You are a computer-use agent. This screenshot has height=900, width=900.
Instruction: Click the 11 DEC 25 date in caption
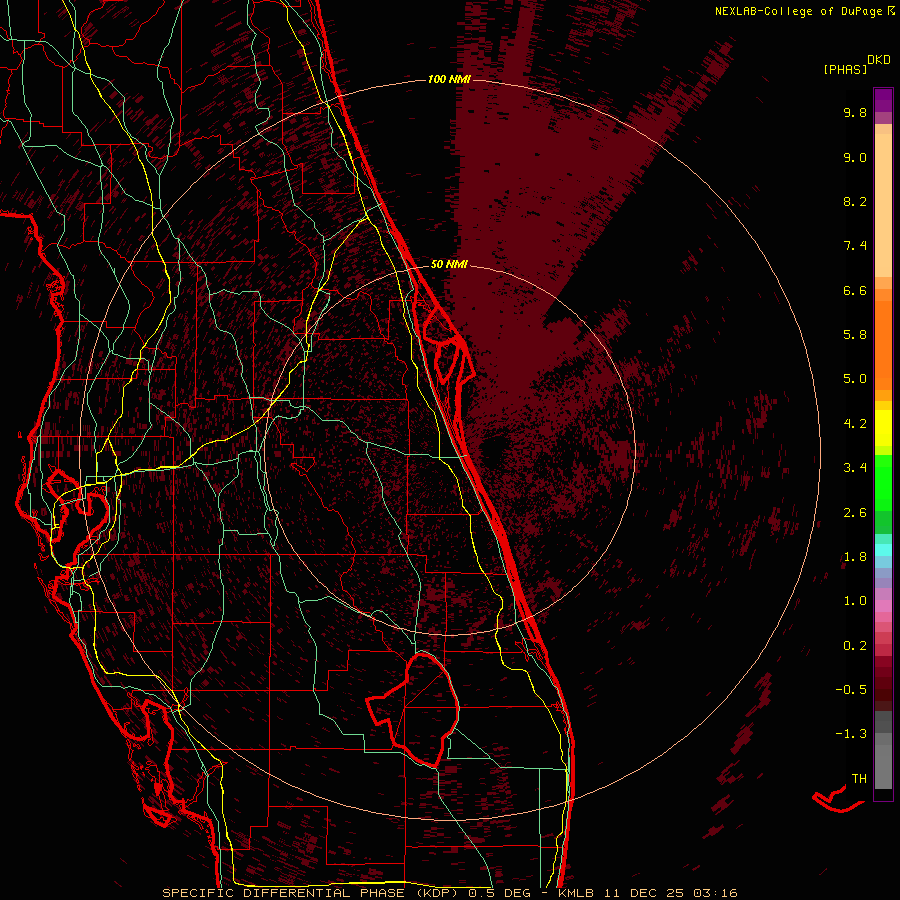point(643,893)
